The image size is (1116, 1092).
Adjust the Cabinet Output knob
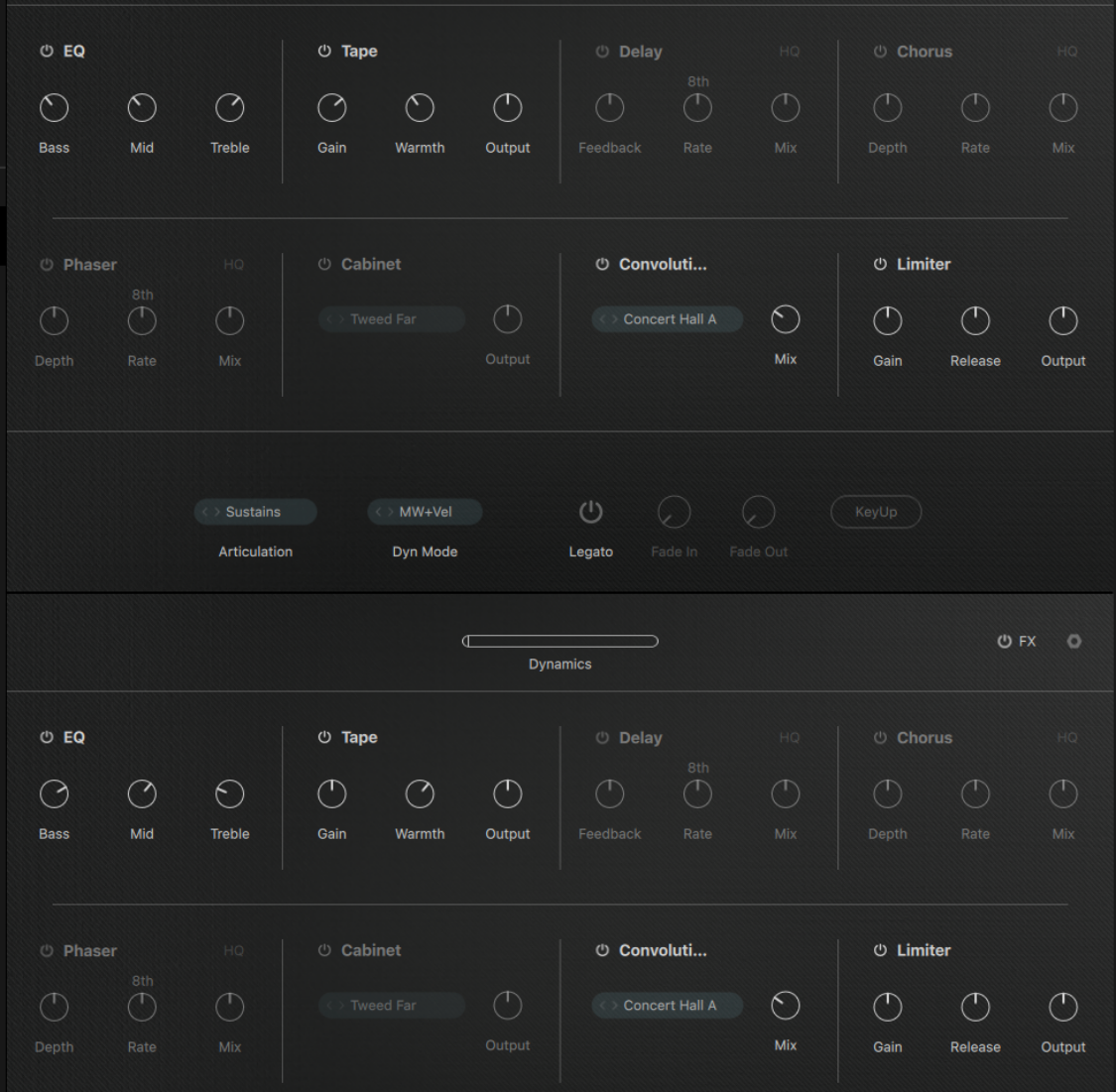pos(507,318)
